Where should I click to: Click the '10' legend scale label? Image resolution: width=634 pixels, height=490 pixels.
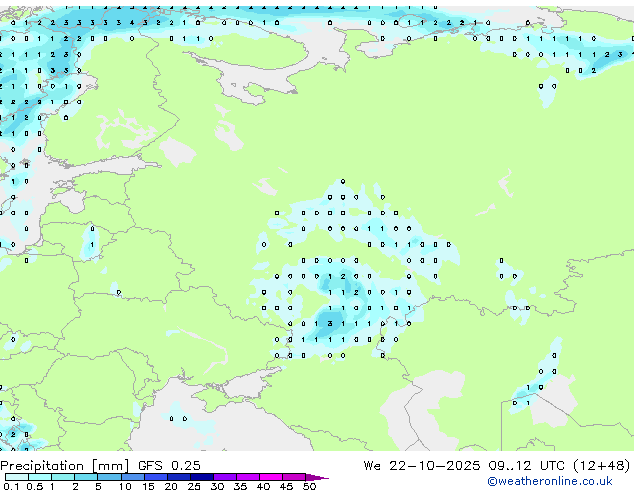(x=125, y=486)
